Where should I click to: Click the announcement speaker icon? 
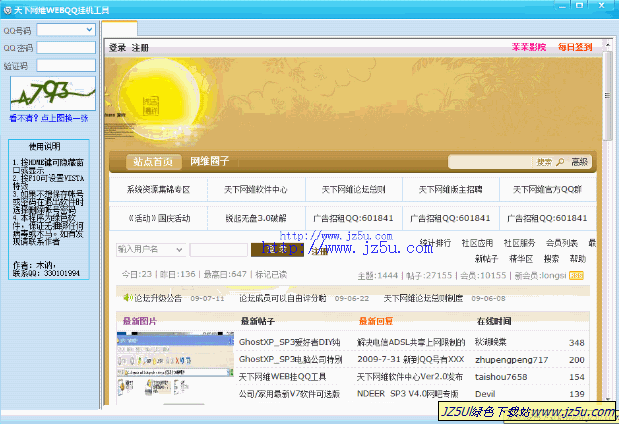tap(128, 298)
